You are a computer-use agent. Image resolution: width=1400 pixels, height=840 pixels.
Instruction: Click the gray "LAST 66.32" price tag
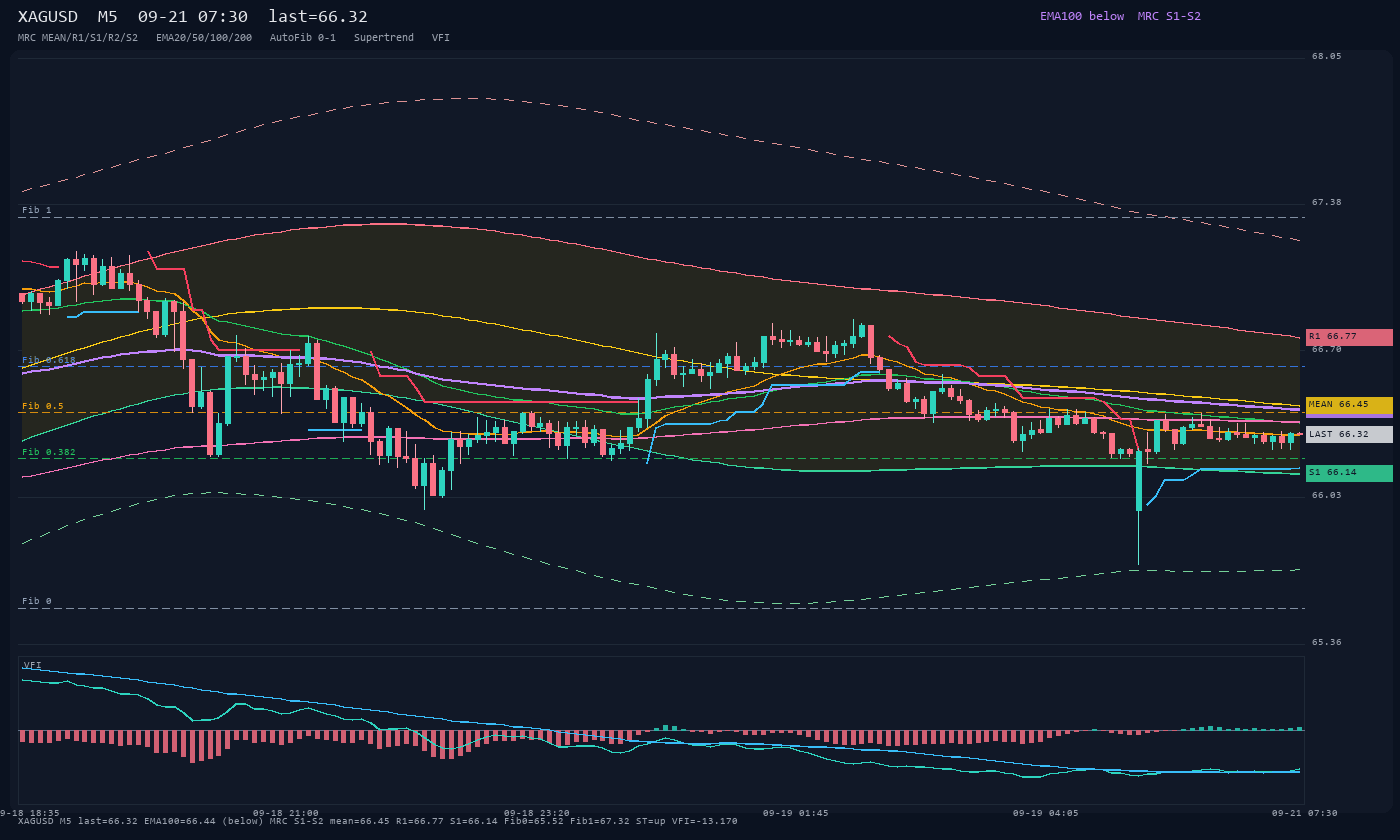pyautogui.click(x=1349, y=434)
